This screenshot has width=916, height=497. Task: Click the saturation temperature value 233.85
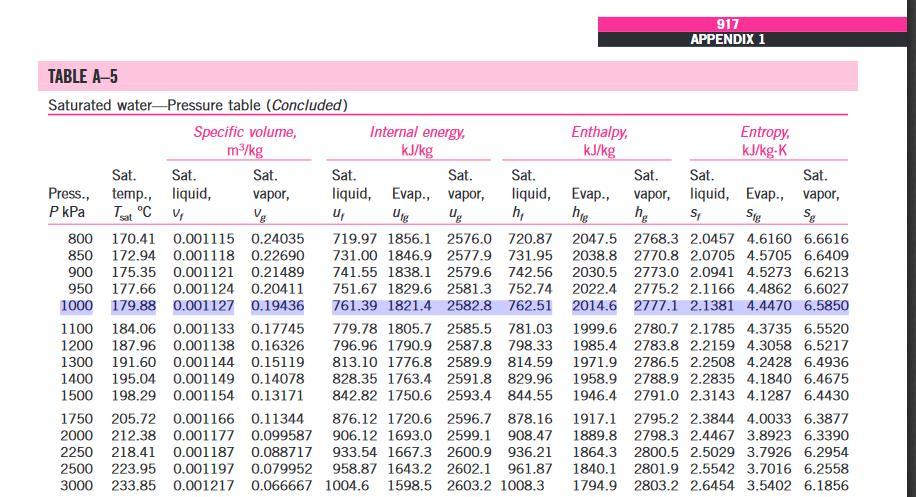point(133,485)
